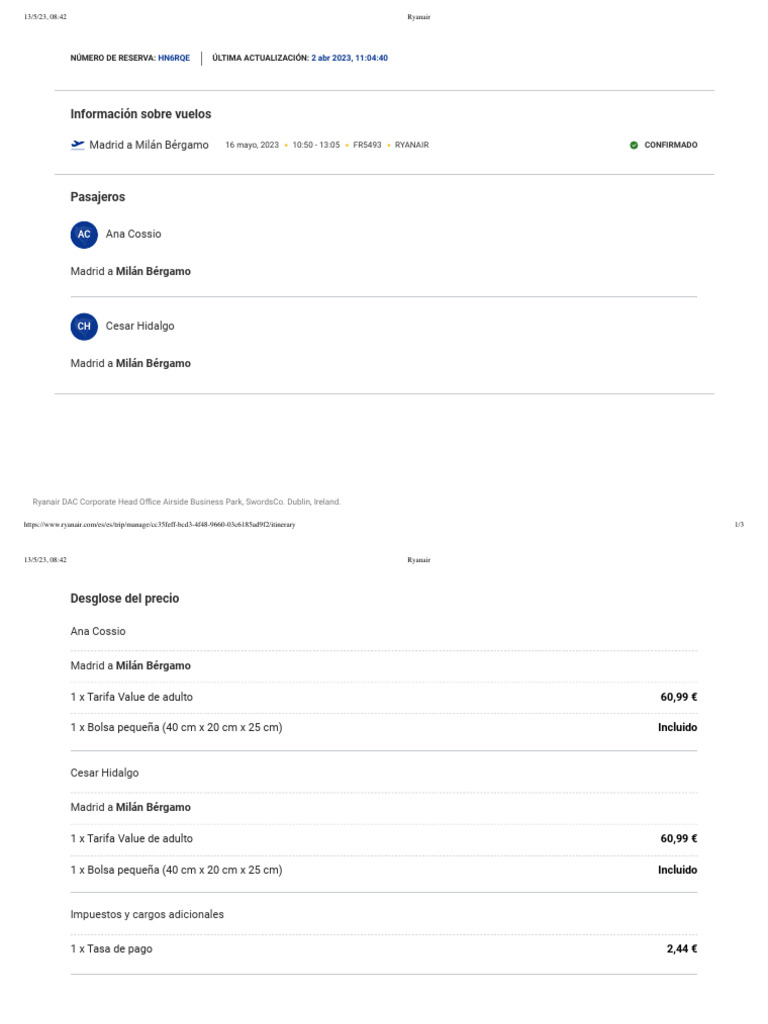This screenshot has width=768, height=1024.
Task: Click the Pasajeros section heading
Action: click(x=98, y=197)
